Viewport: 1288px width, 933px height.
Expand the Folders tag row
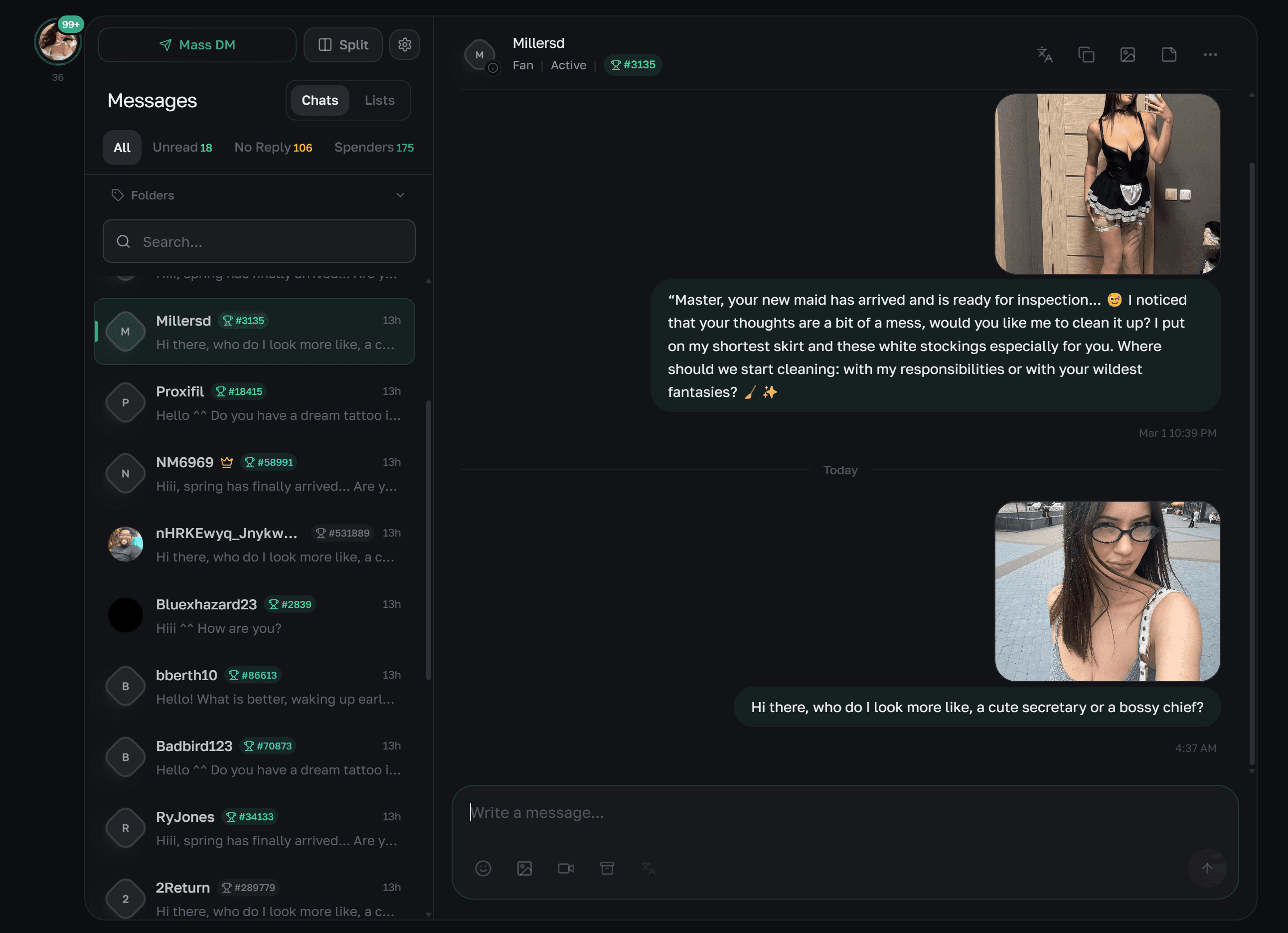click(x=152, y=195)
